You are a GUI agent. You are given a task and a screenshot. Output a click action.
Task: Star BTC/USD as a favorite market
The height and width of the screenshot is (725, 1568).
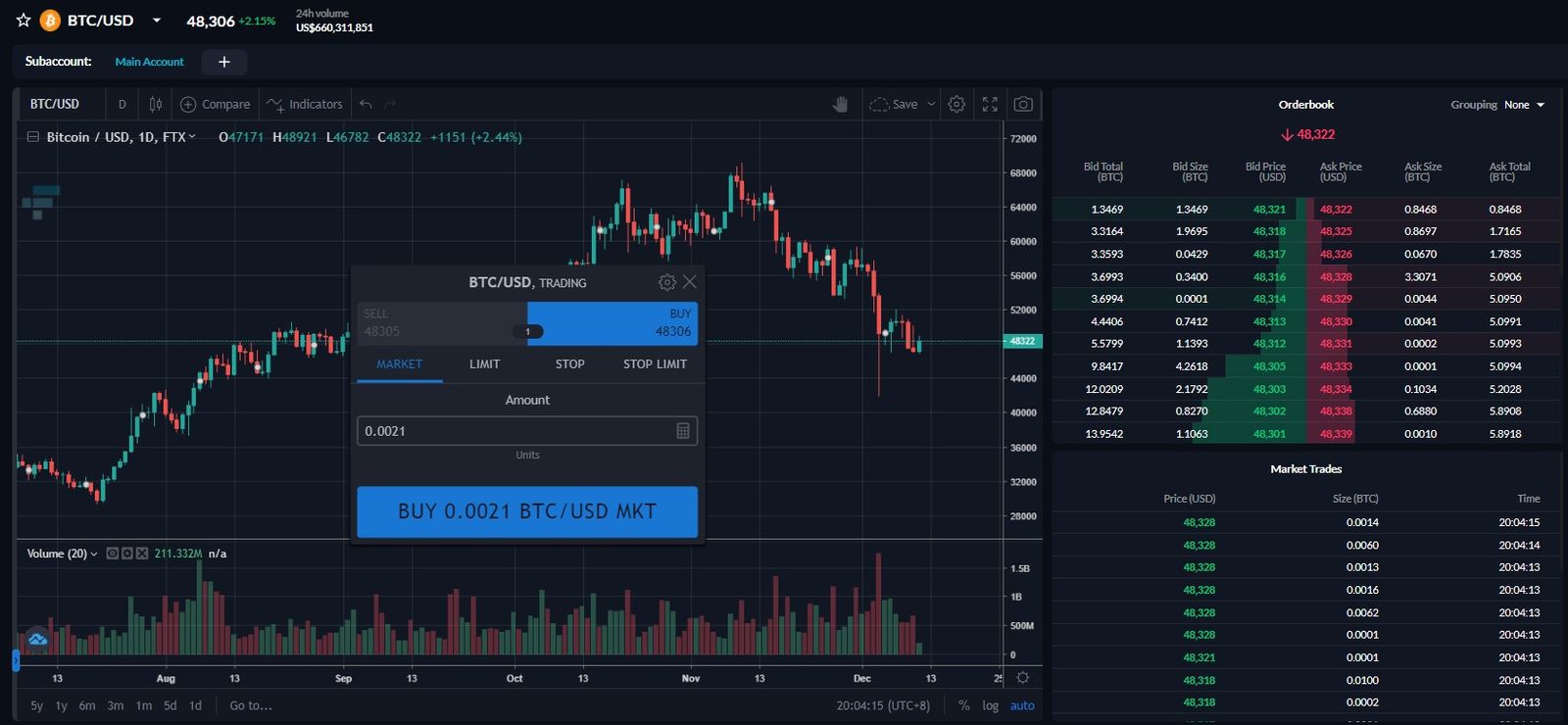click(x=24, y=20)
